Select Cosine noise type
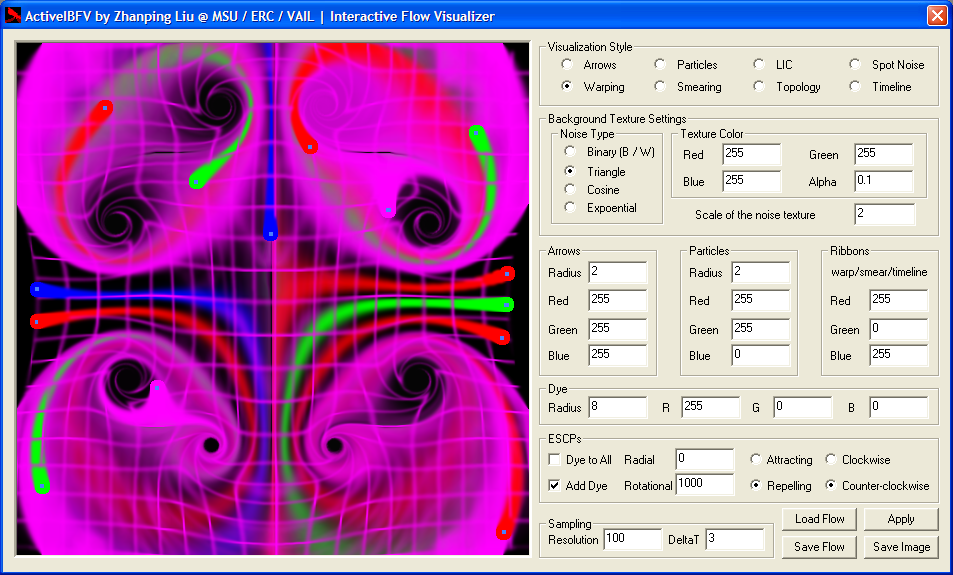The height and width of the screenshot is (575, 953). click(570, 190)
